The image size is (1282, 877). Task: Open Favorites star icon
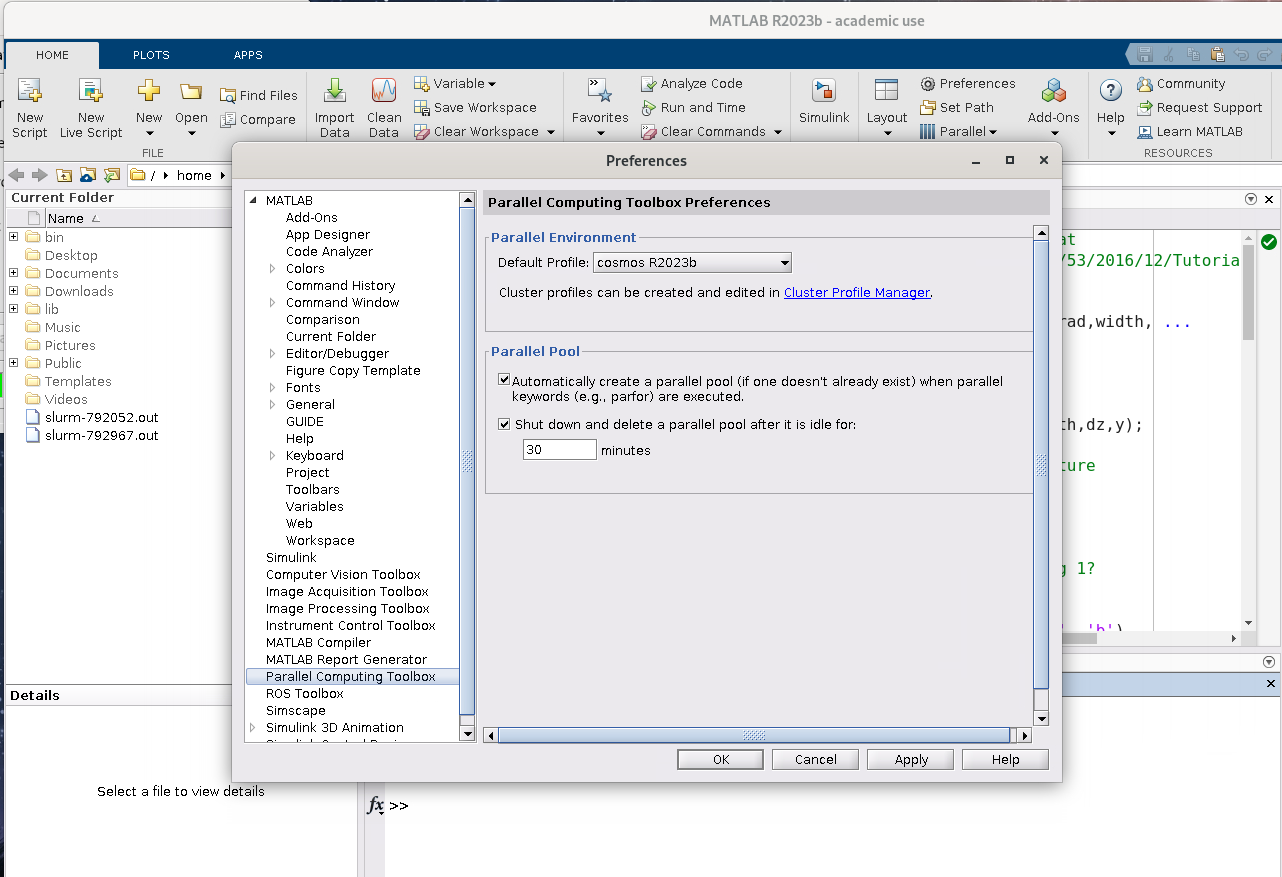[x=600, y=91]
